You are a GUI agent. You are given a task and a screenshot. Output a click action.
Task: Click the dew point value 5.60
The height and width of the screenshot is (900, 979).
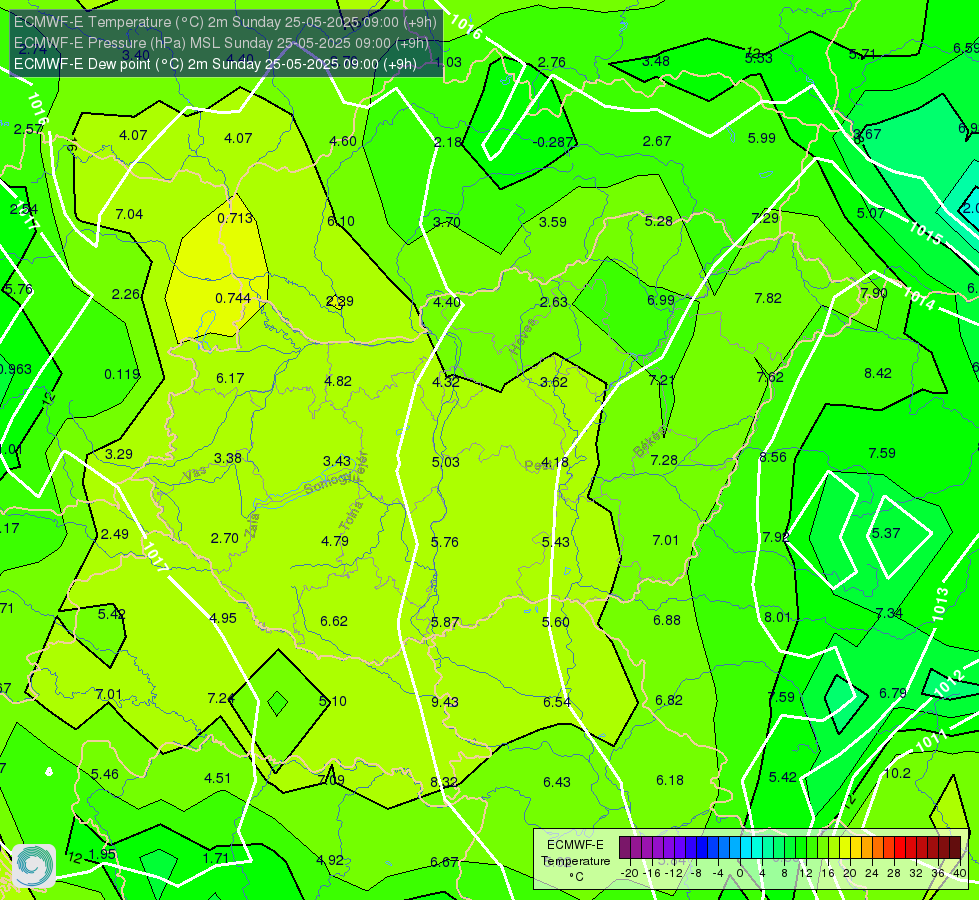coord(556,622)
